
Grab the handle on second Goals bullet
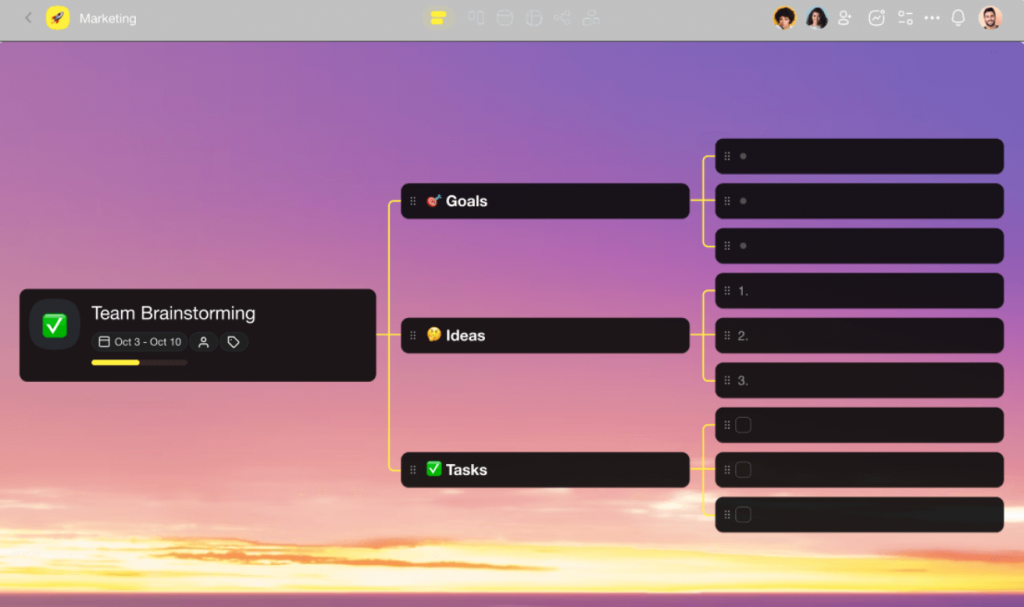(727, 201)
